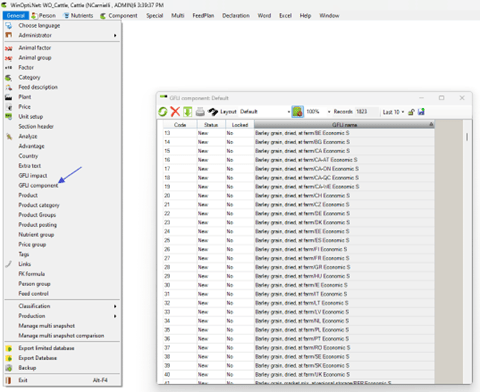This screenshot has width=480, height=392.
Task: Click the green download arrow icon
Action: 187,112
